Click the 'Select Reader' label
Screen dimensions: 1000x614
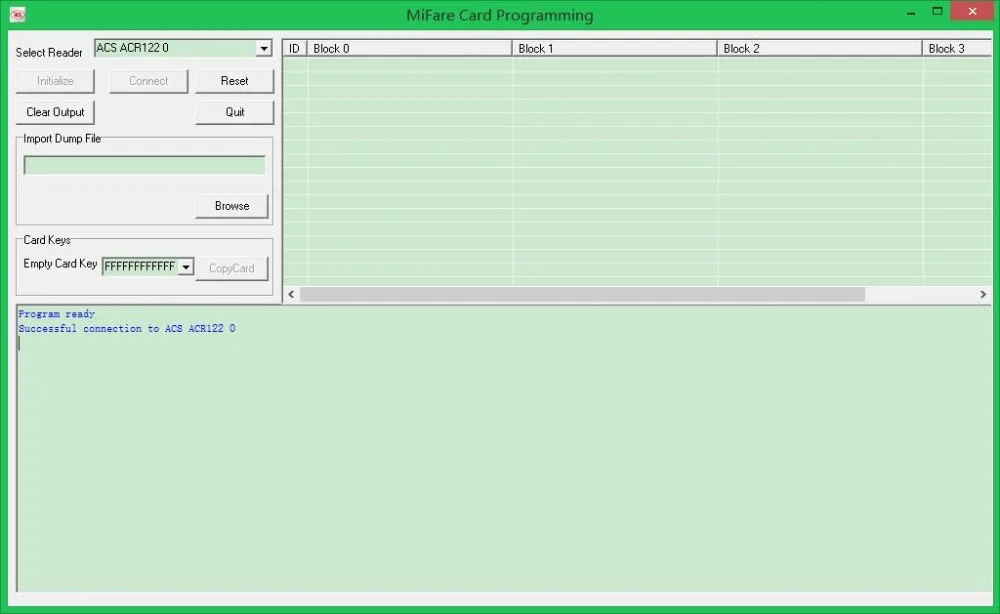pos(49,52)
